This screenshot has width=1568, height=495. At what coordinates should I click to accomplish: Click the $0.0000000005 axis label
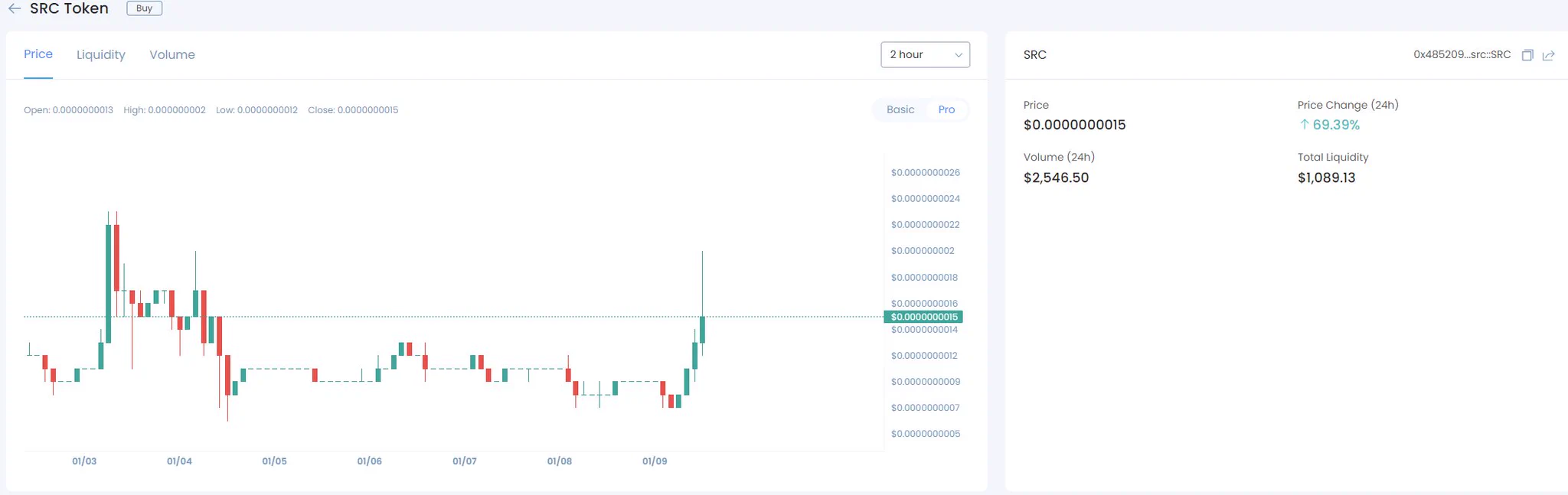(x=925, y=434)
